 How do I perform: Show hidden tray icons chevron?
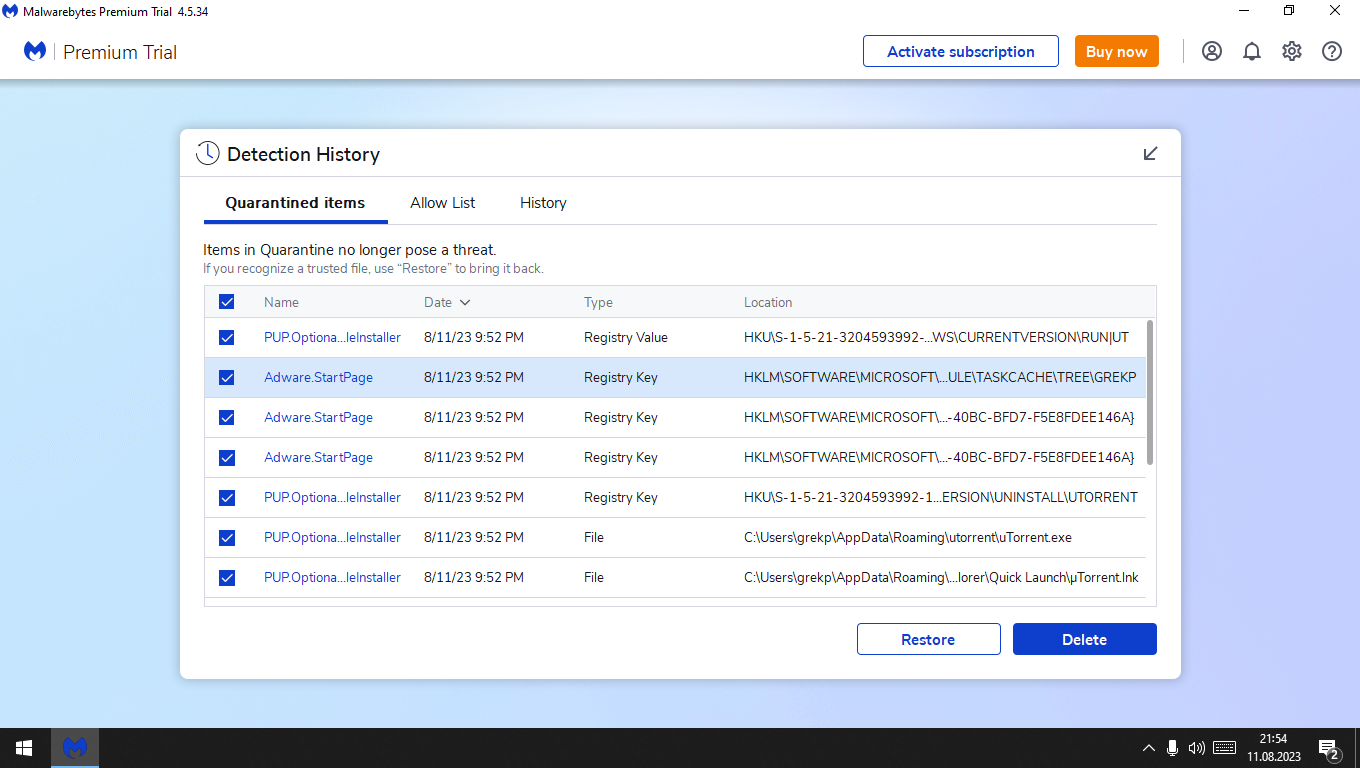click(1149, 748)
